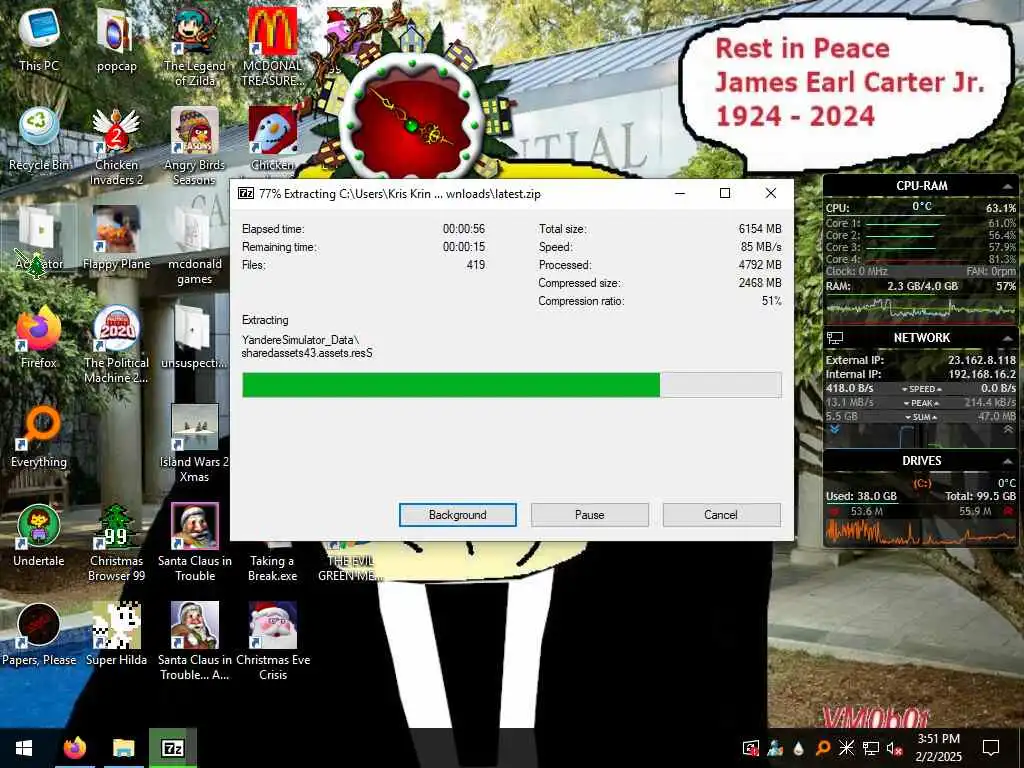Click the RAM usage 2.3 GB/4.0 GB
Viewport: 1024px width, 768px height.
coord(922,286)
